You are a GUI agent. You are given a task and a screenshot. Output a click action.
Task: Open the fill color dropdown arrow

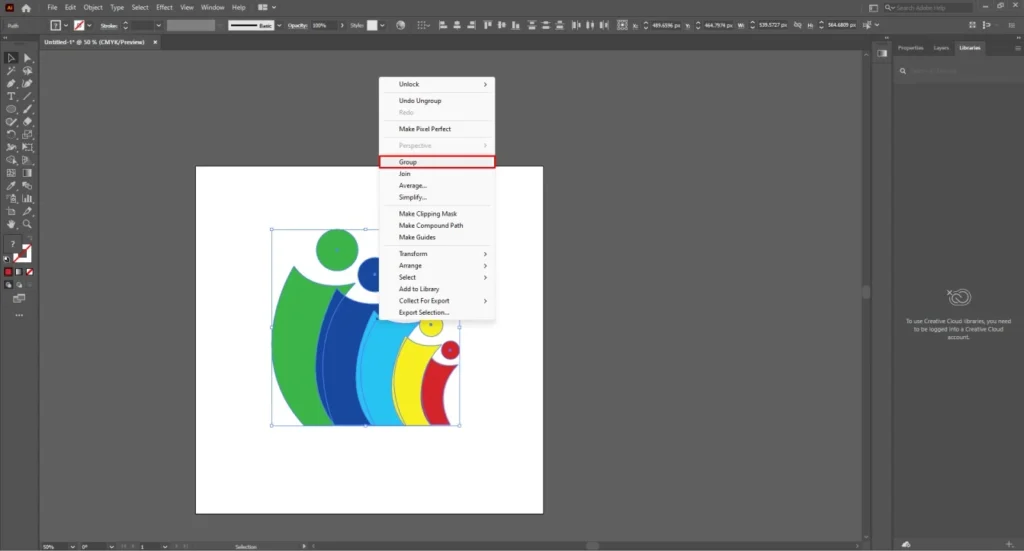(66, 25)
